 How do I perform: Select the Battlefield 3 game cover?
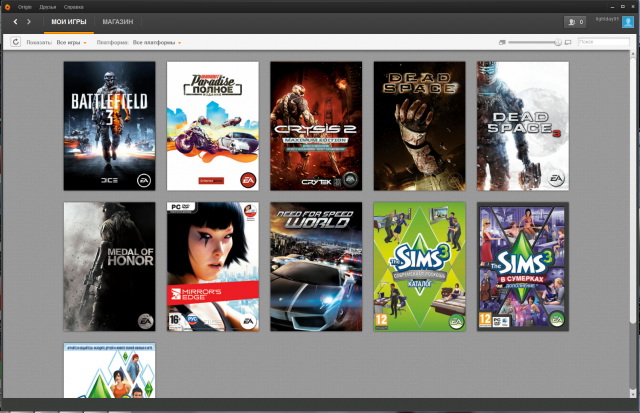pyautogui.click(x=109, y=126)
